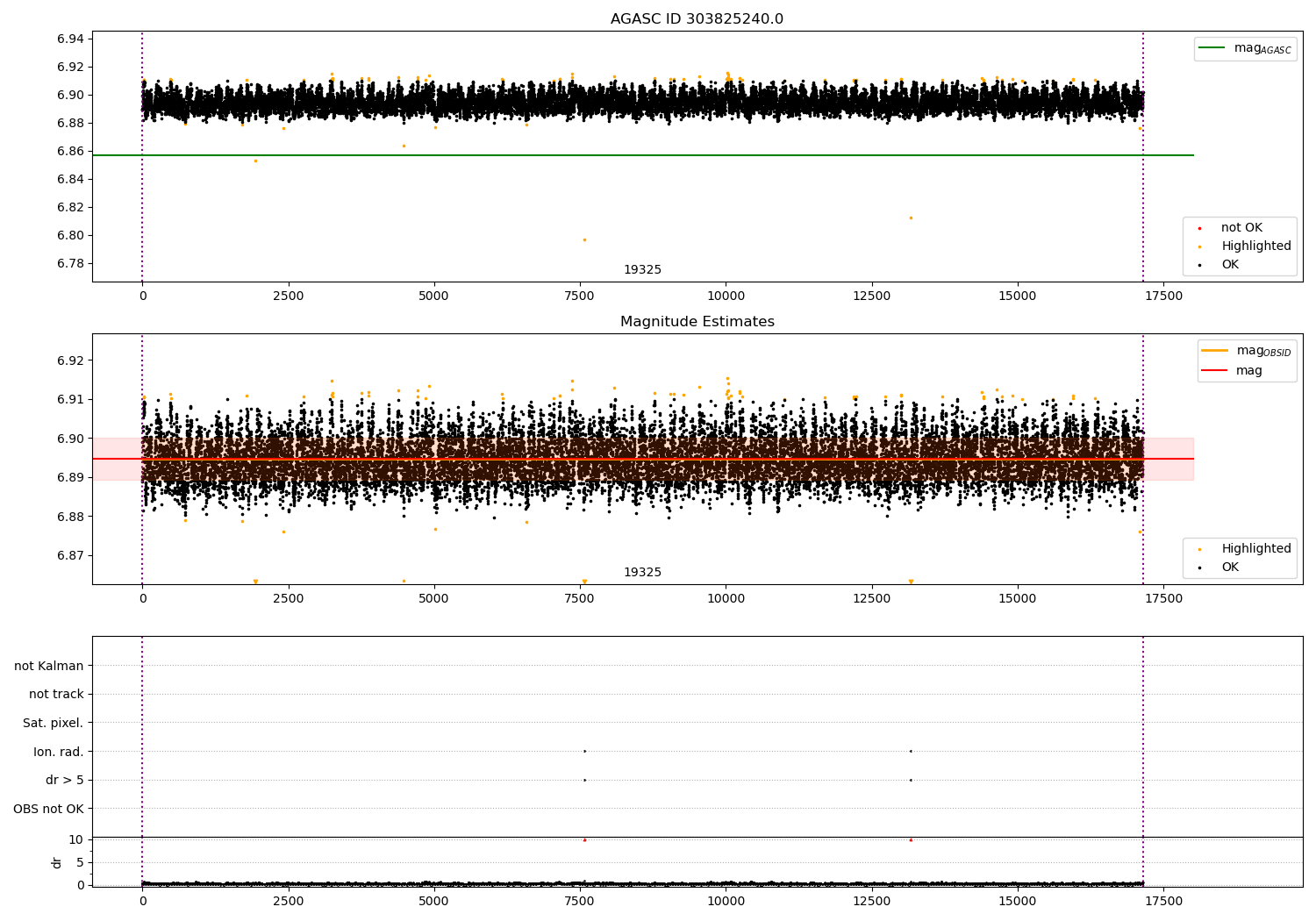Click the 'dr' y-axis label in bottom plot

tap(57, 862)
